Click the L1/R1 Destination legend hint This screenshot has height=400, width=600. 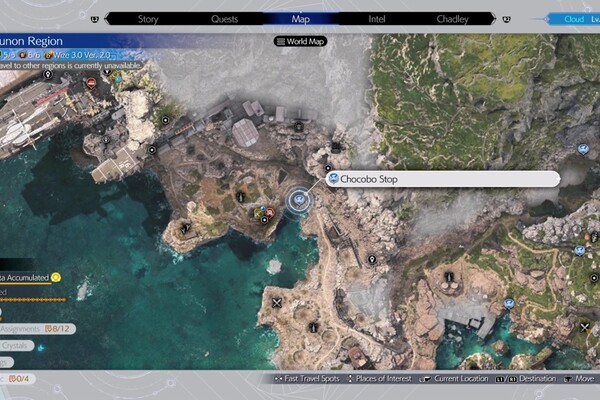526,379
